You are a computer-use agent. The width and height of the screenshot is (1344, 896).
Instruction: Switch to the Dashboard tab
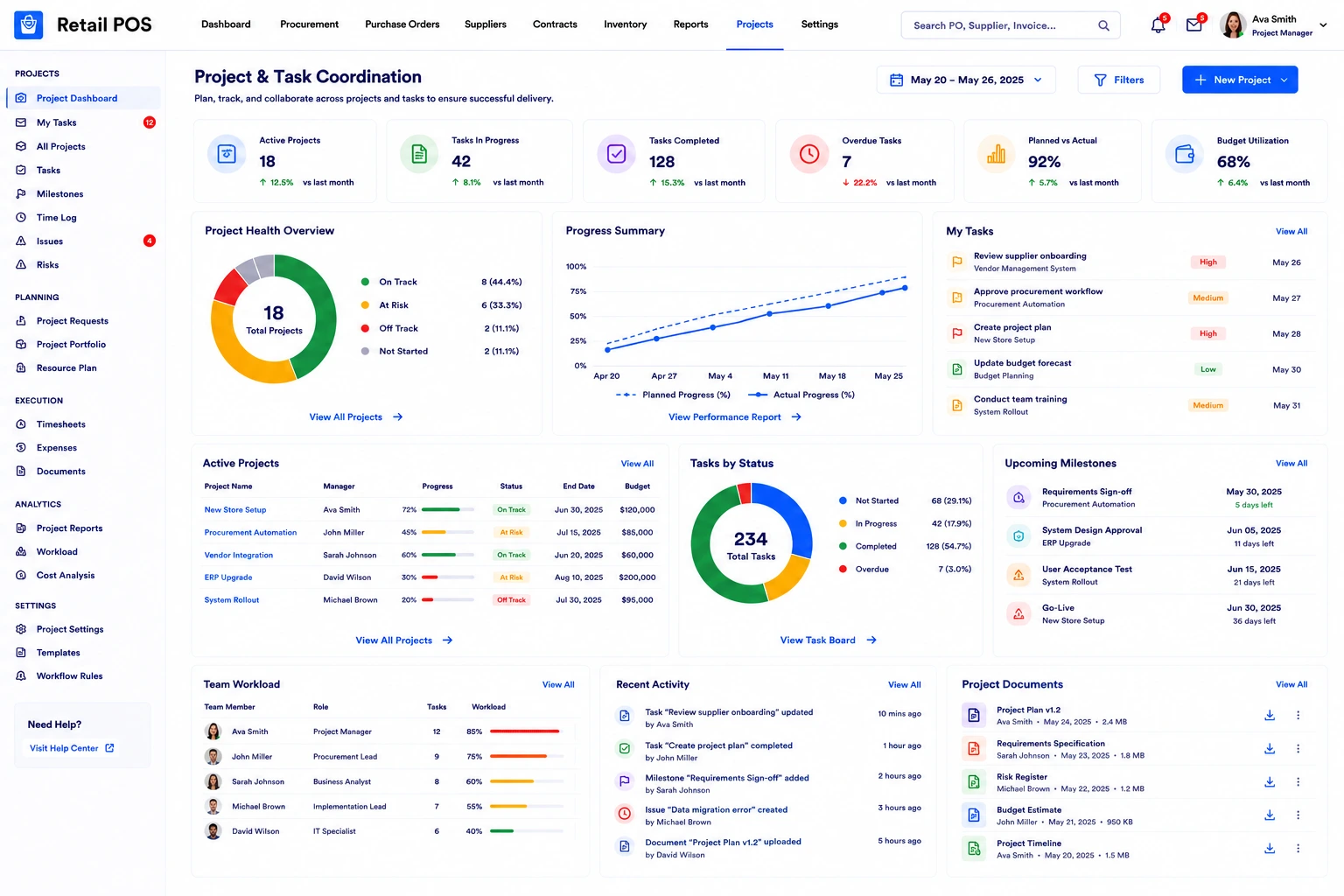coord(226,24)
